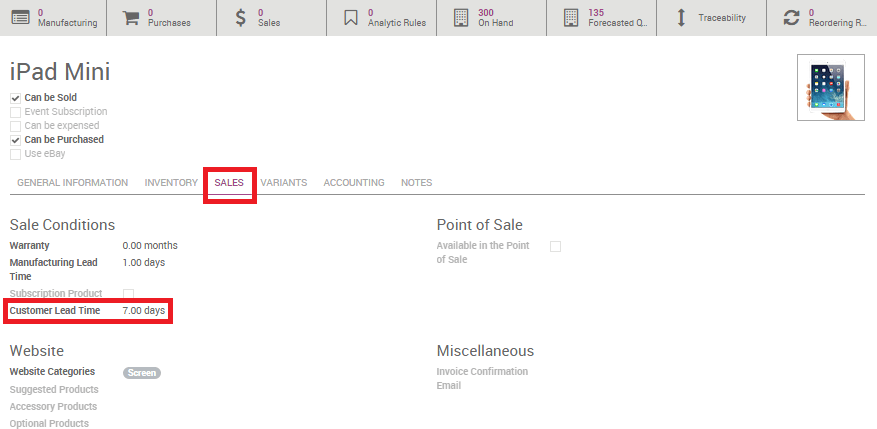Click the Manufacturing list icon
The height and width of the screenshot is (429, 877).
(20, 18)
